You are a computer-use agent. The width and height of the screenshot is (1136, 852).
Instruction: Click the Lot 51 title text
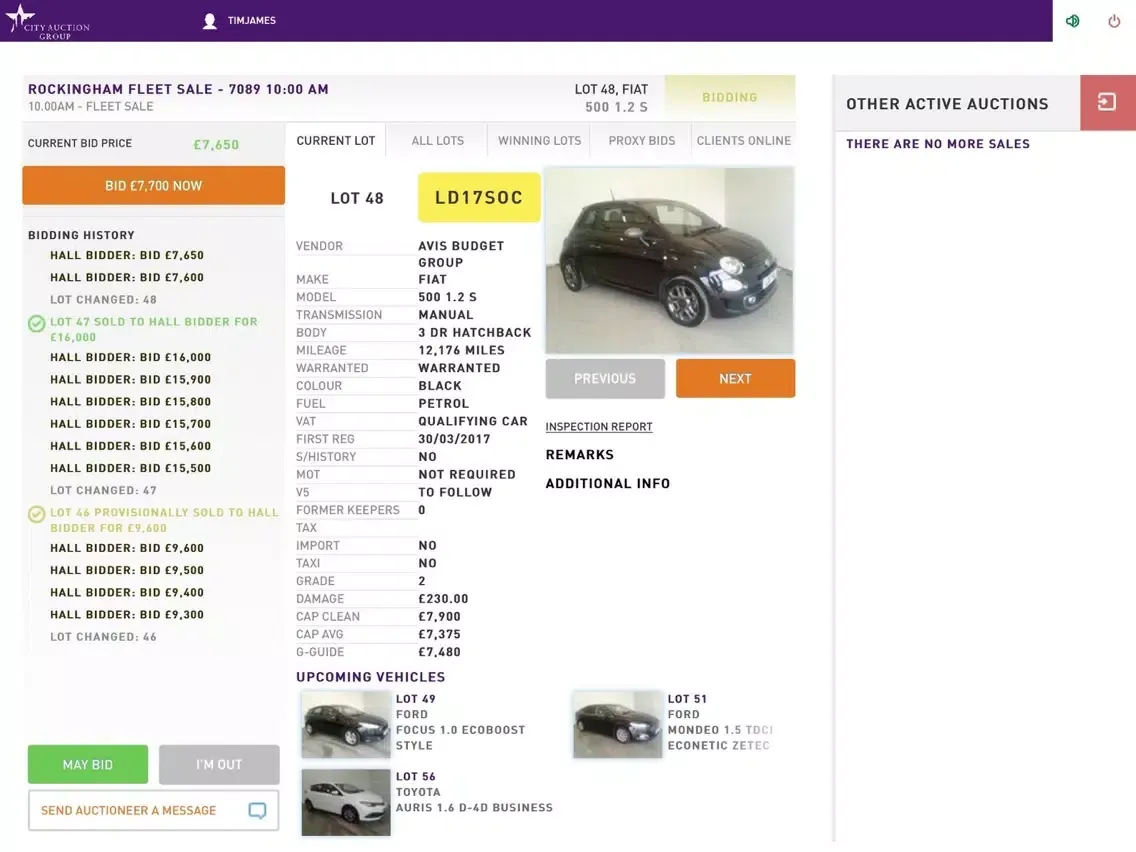687,699
